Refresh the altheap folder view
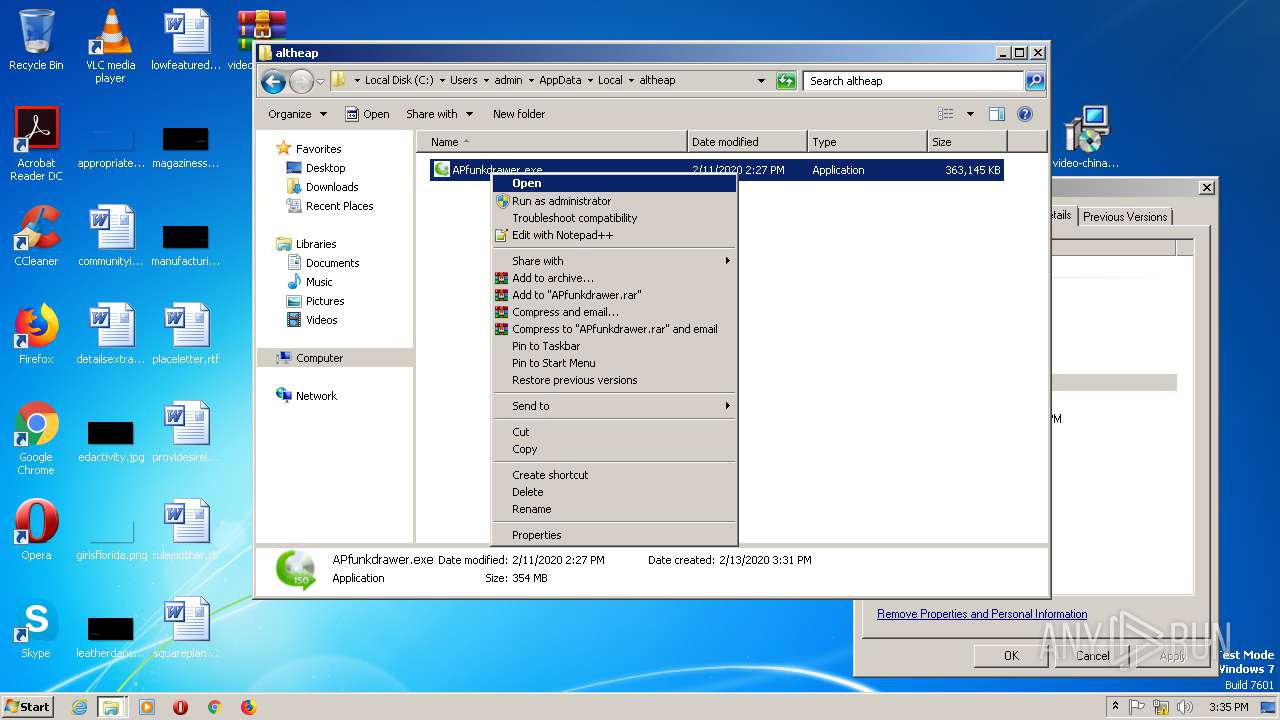 [x=786, y=81]
